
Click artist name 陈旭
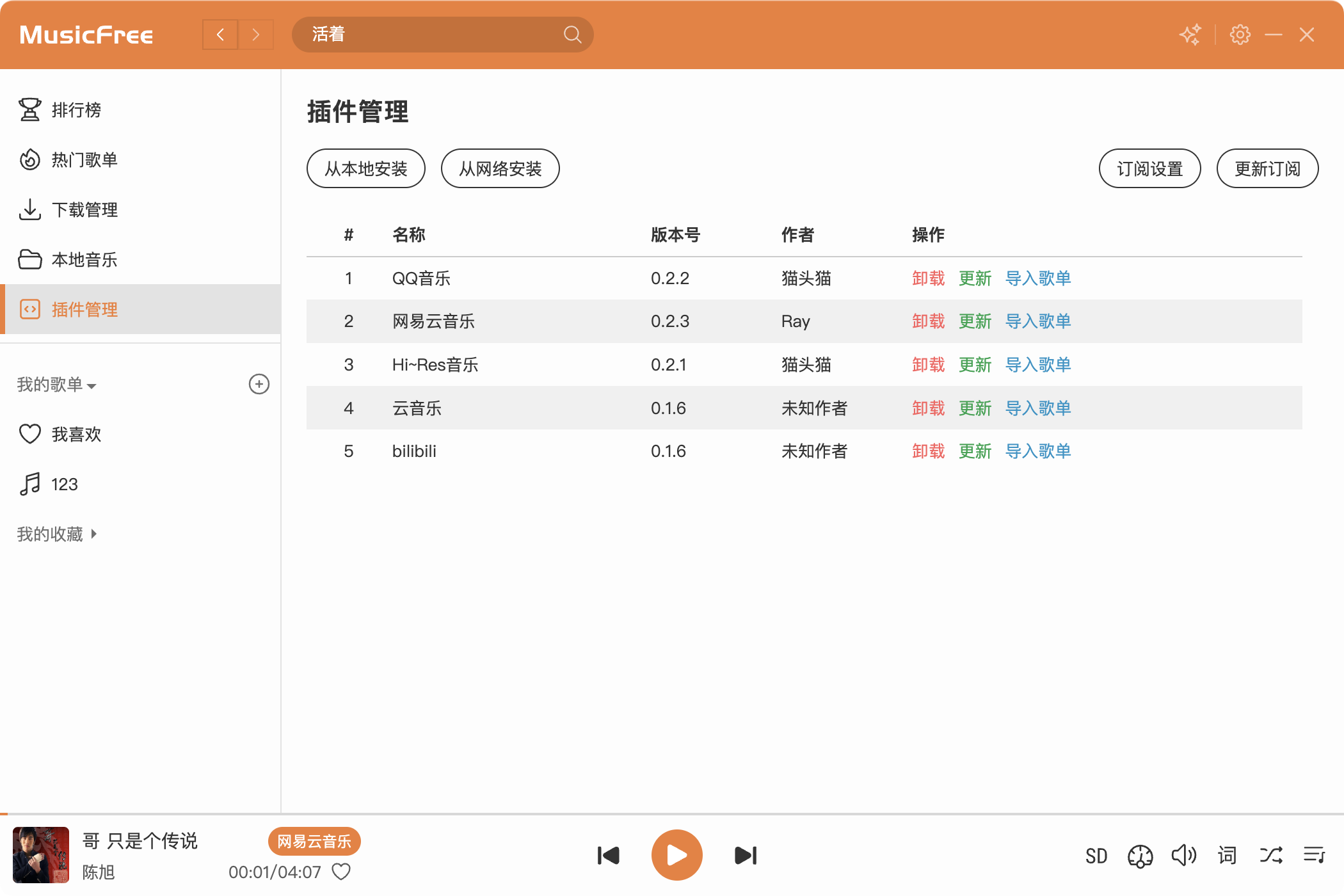point(99,872)
